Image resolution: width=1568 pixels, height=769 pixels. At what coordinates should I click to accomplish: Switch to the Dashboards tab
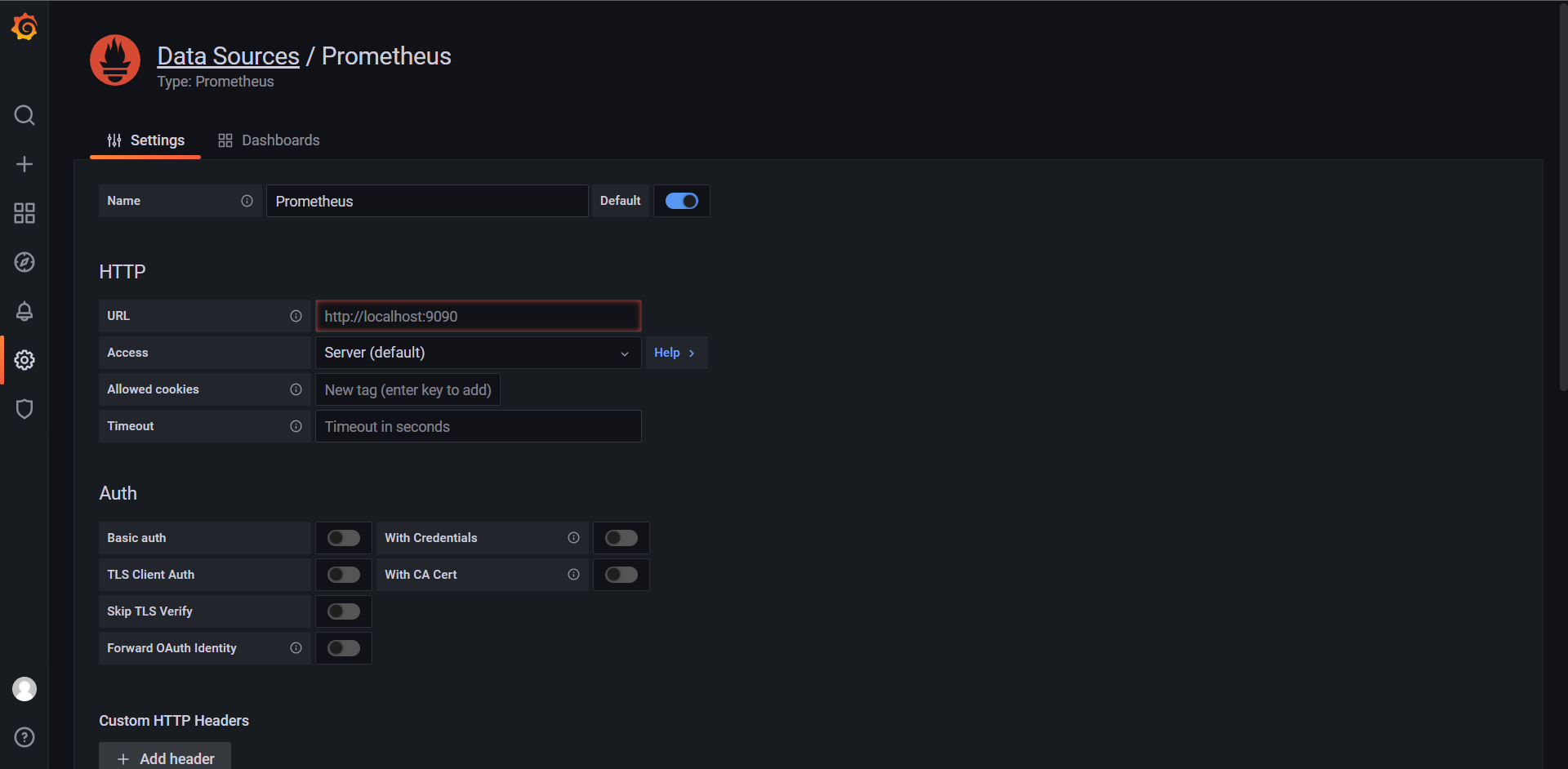point(269,140)
